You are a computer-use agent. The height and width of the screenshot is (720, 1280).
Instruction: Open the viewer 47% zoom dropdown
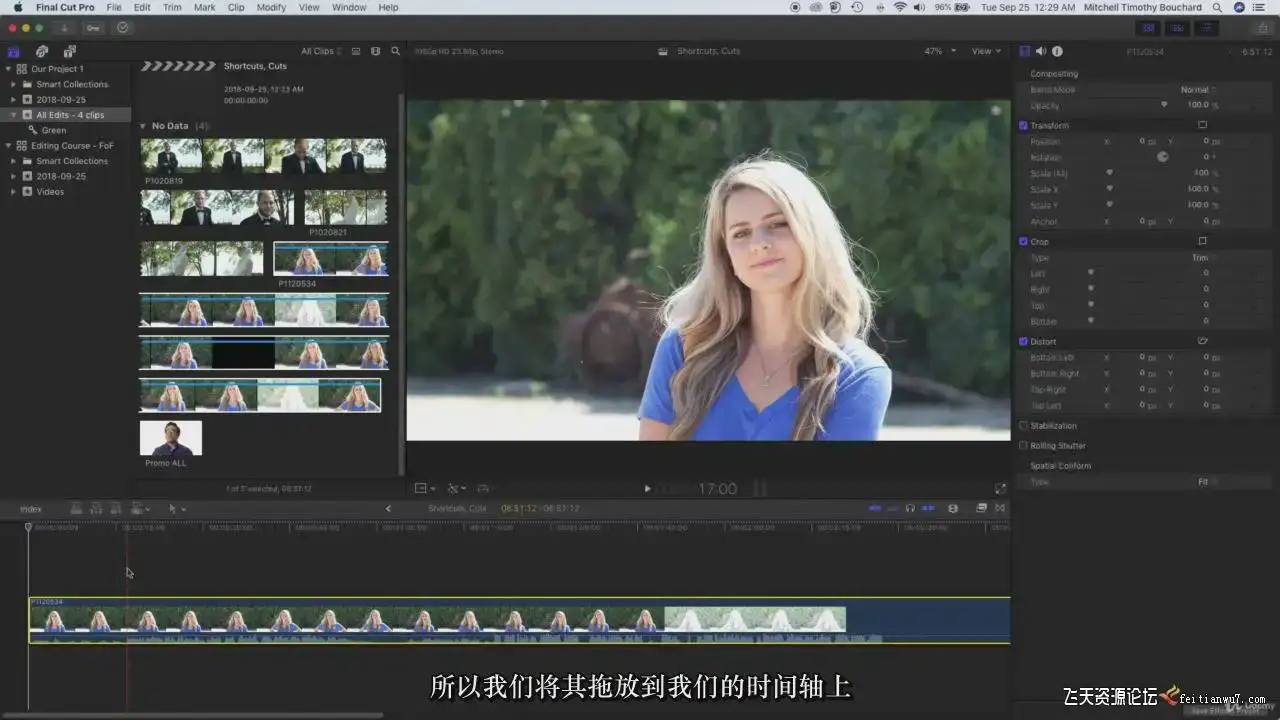(x=939, y=51)
